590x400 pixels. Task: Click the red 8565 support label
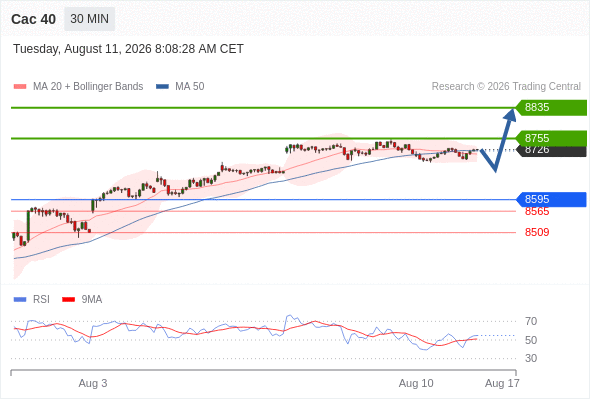pyautogui.click(x=537, y=211)
